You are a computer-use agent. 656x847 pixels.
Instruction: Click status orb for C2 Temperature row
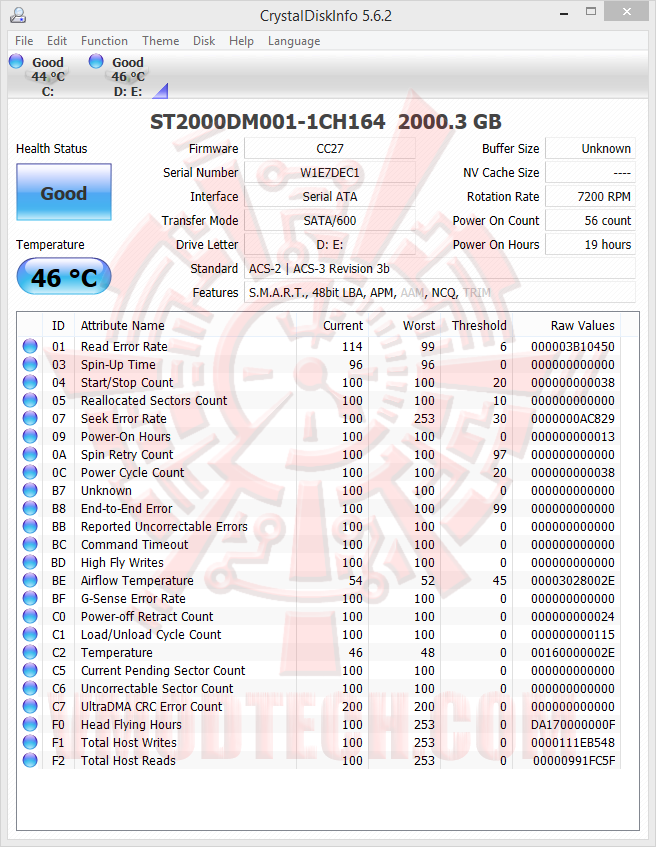tap(30, 653)
